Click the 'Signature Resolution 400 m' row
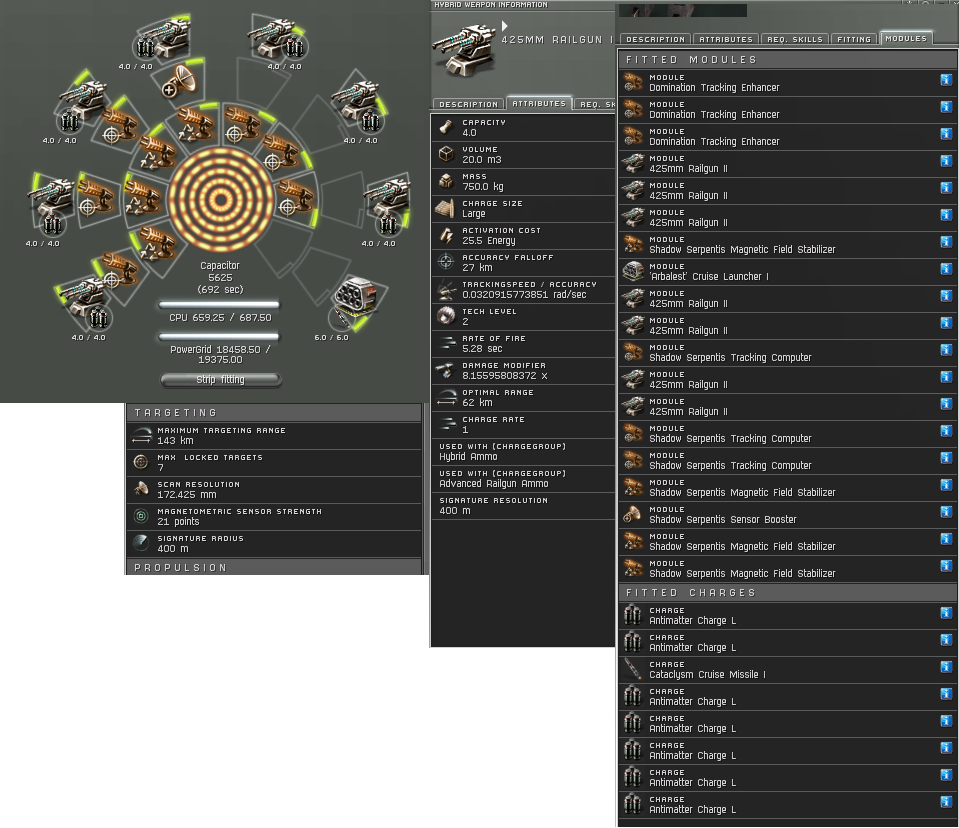 [523, 506]
